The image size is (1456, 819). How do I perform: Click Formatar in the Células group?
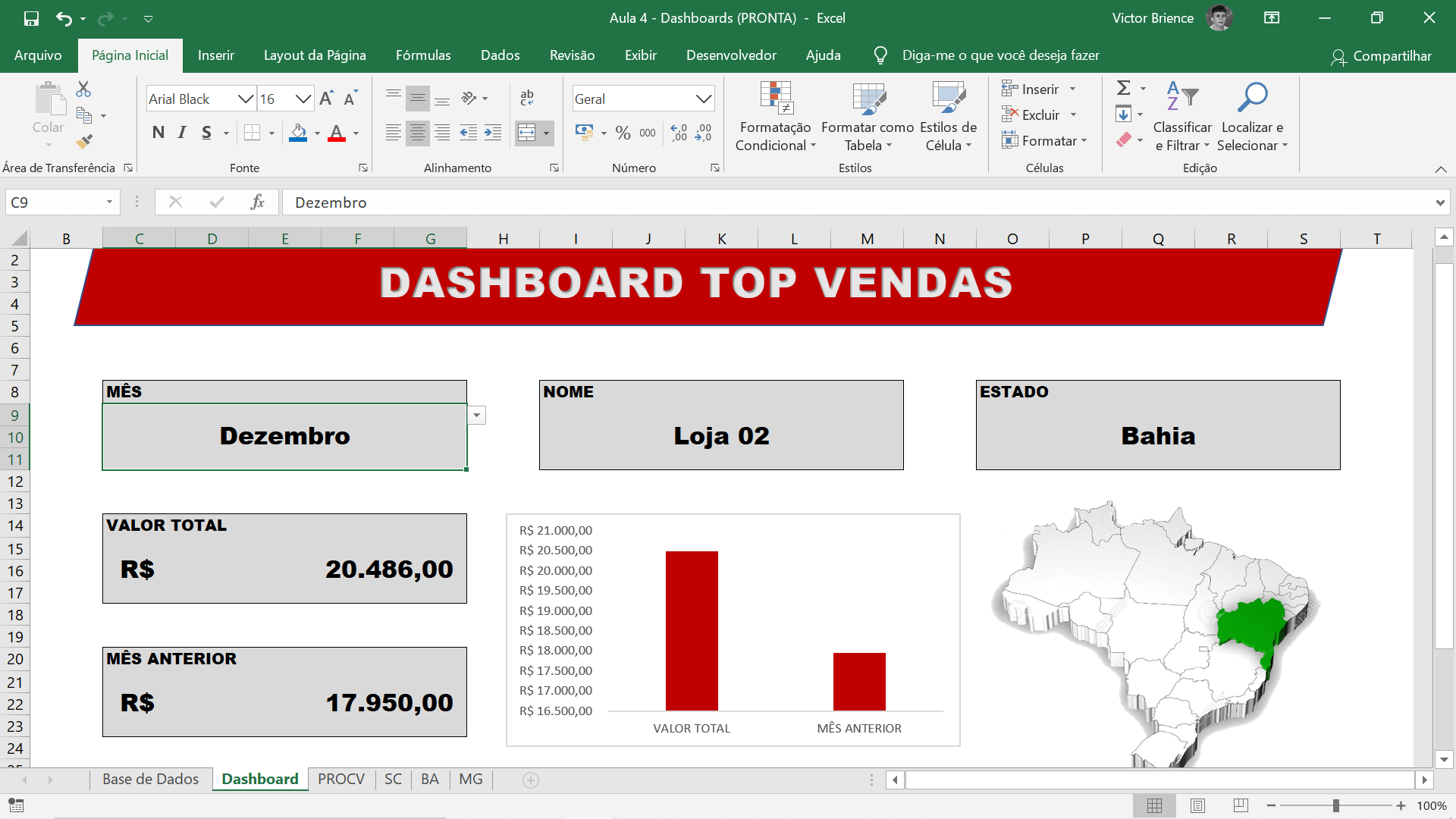[1044, 141]
